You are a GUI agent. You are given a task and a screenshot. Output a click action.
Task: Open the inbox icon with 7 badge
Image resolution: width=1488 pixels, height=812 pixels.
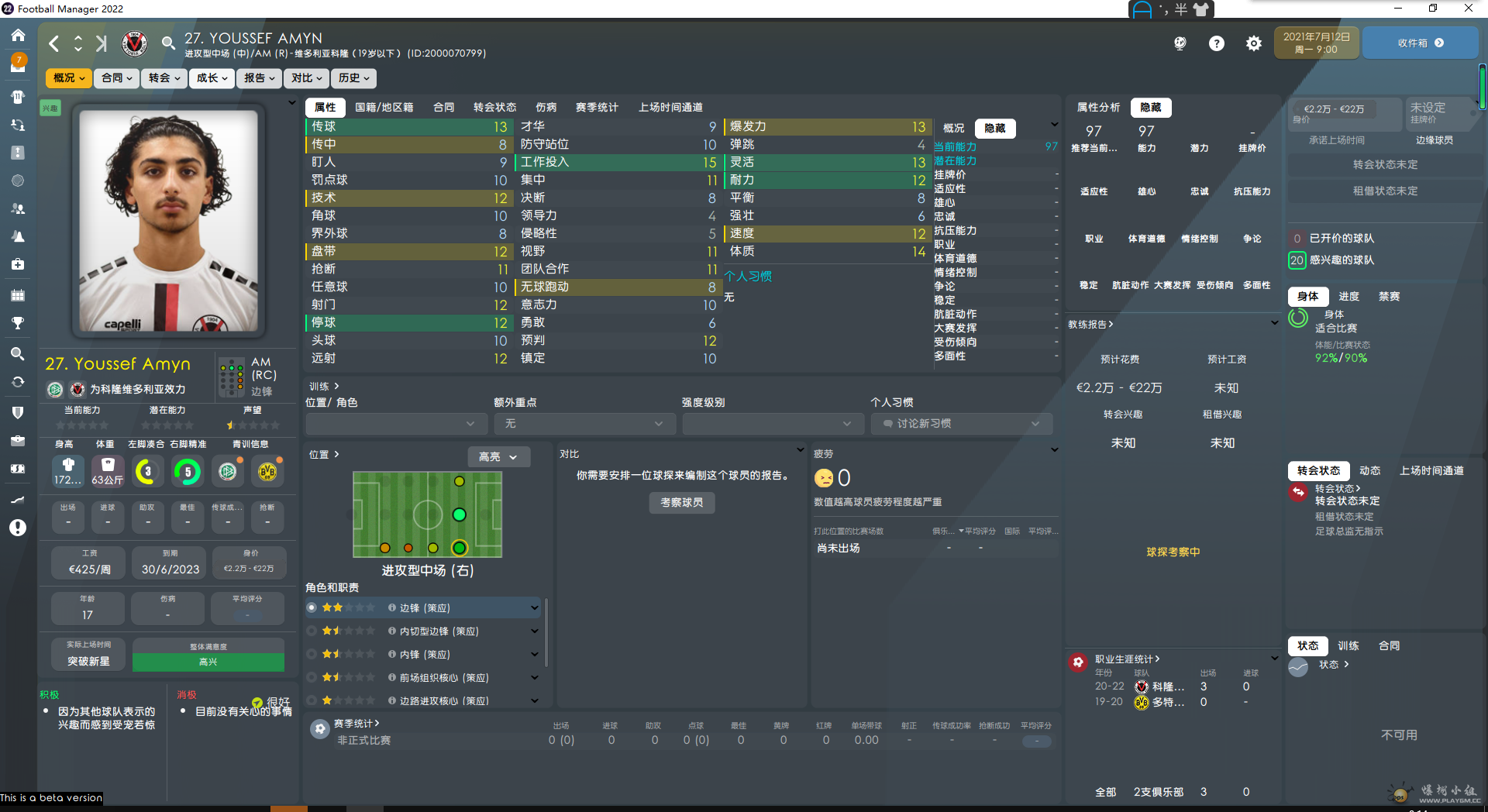(x=18, y=63)
